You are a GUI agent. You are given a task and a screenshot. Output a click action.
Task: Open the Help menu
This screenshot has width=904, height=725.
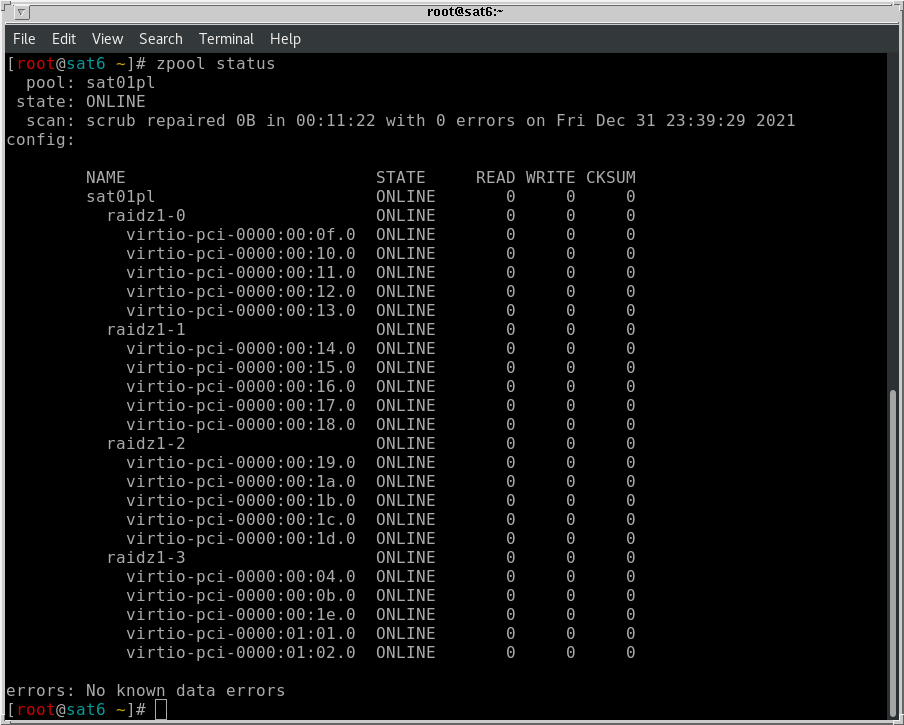click(x=285, y=39)
